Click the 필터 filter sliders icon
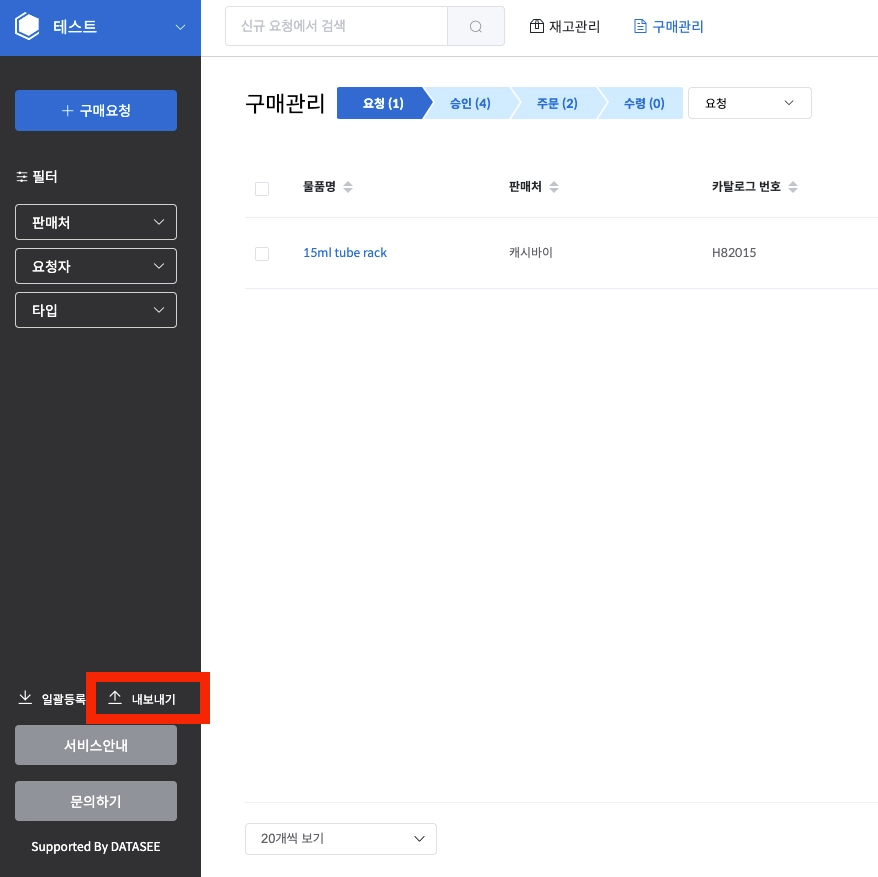This screenshot has height=877, width=878. coord(22,176)
